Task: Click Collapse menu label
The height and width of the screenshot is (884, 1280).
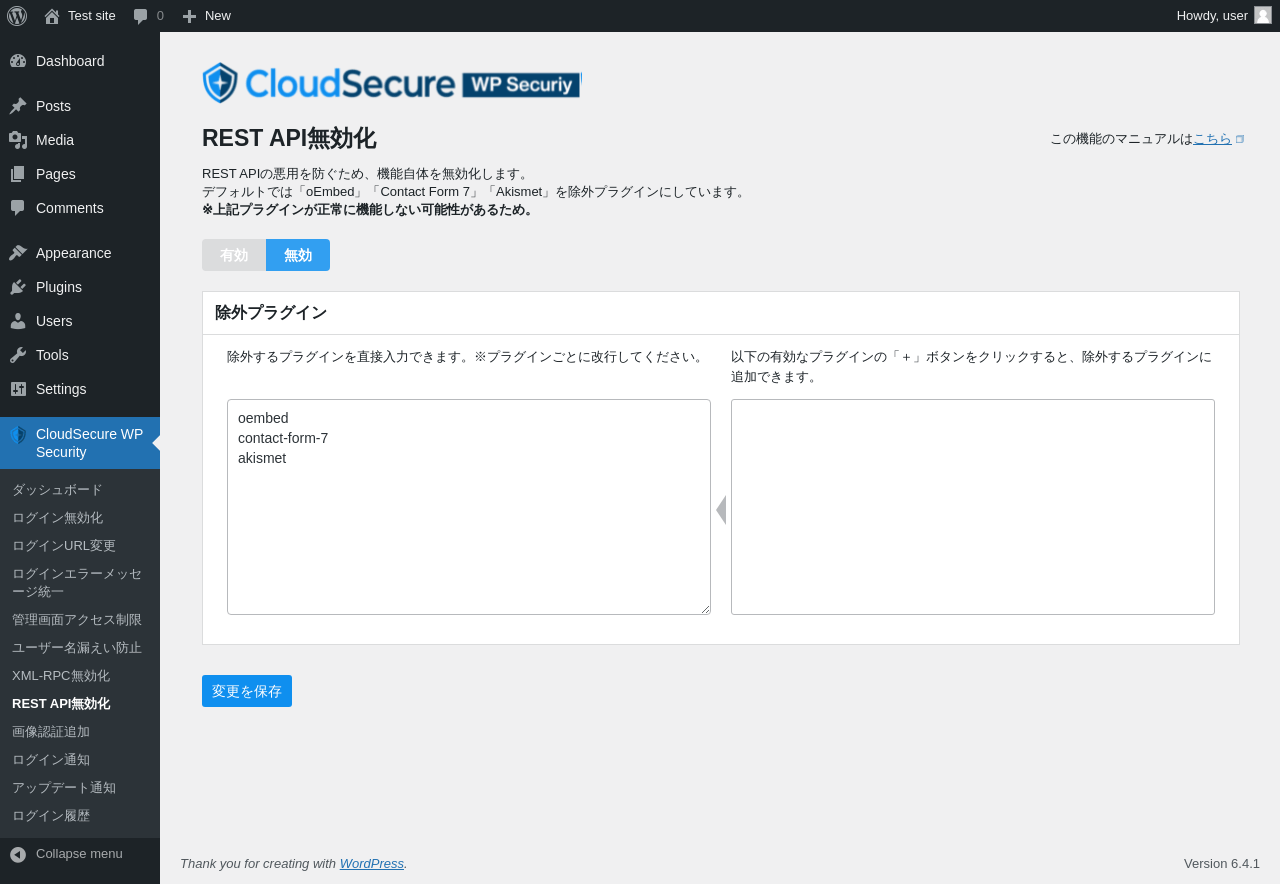Action: (79, 854)
